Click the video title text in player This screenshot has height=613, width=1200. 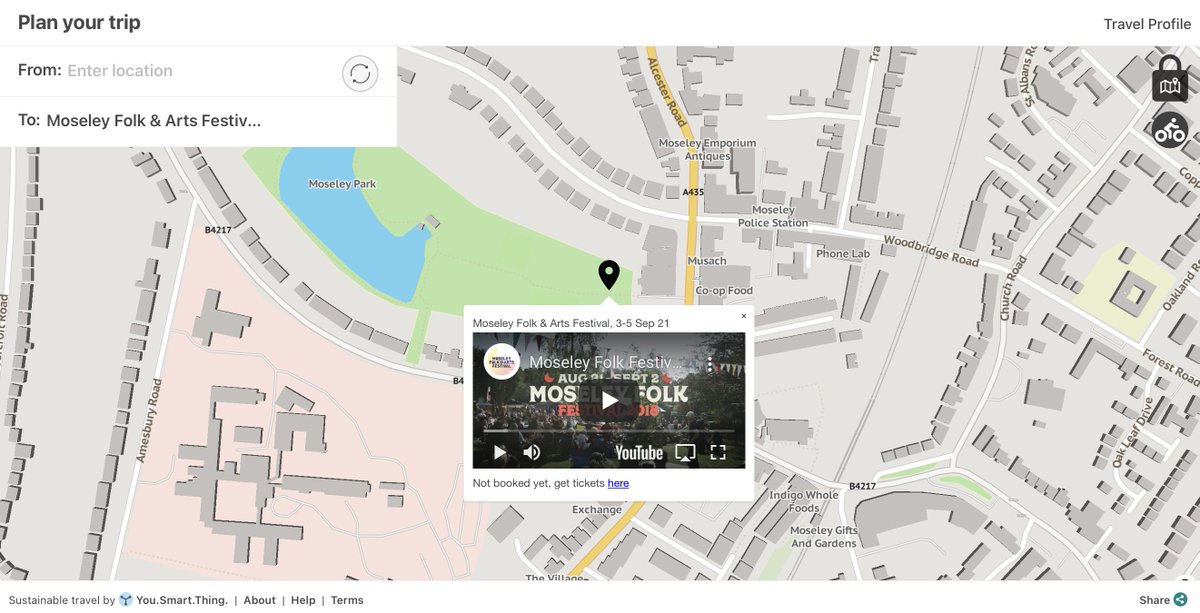(606, 362)
